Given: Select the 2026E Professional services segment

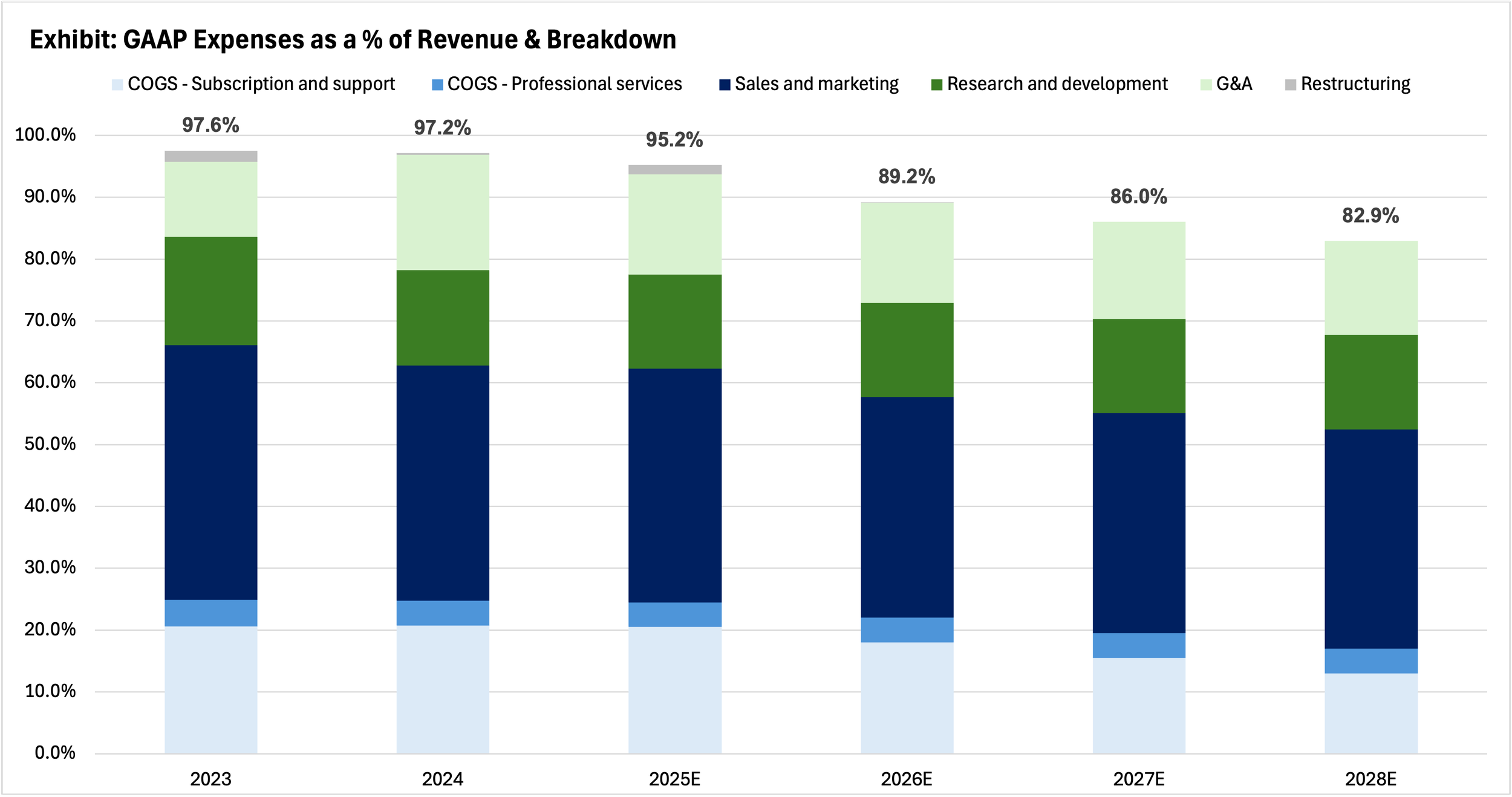Looking at the screenshot, I should tap(907, 629).
